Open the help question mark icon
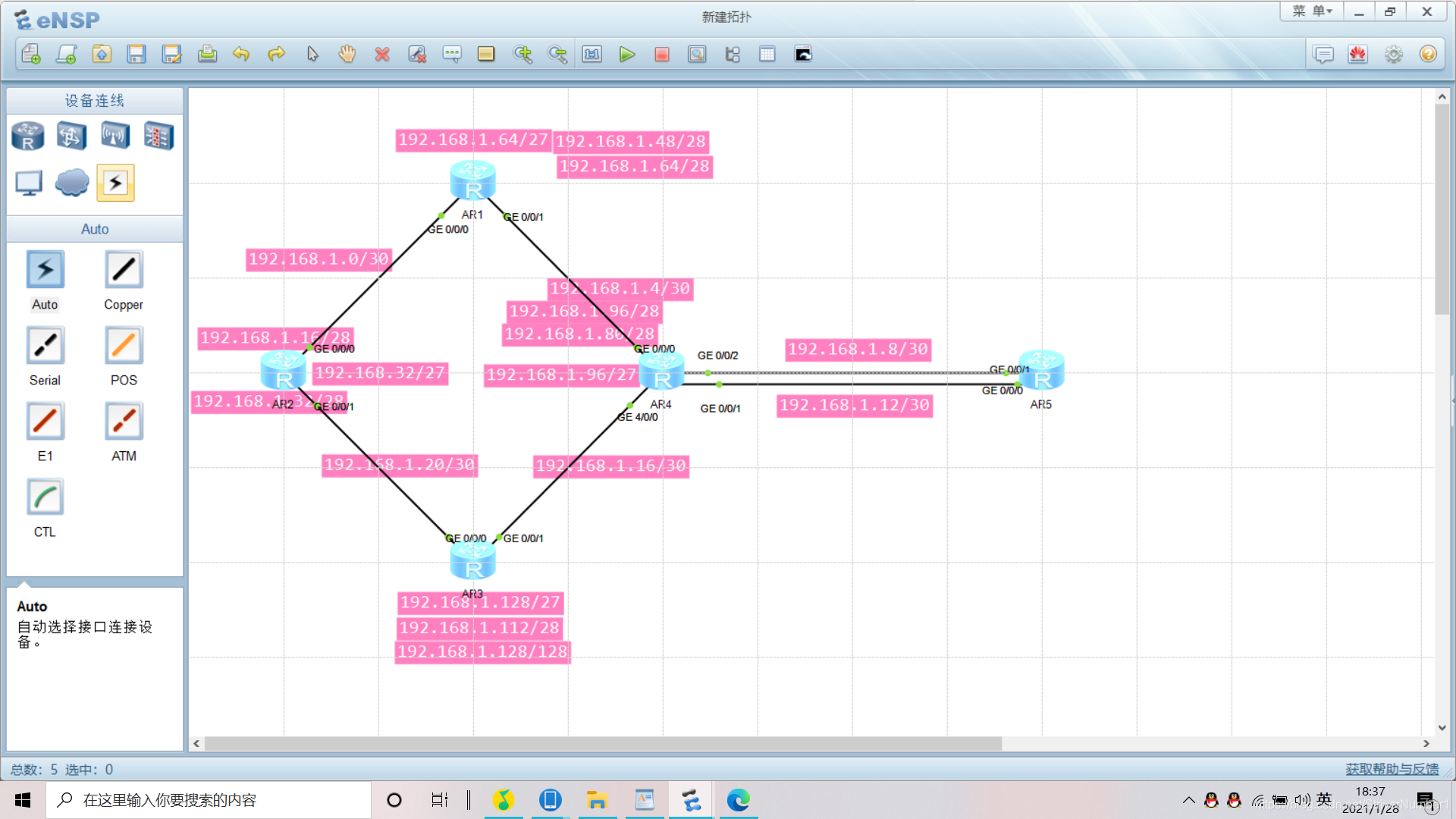The height and width of the screenshot is (819, 1456). (1428, 54)
